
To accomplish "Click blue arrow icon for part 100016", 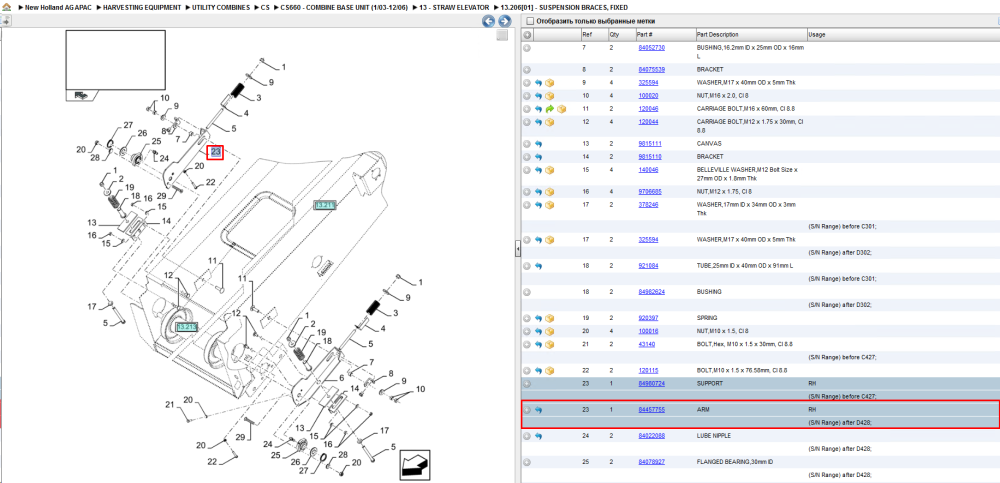I will pos(538,331).
